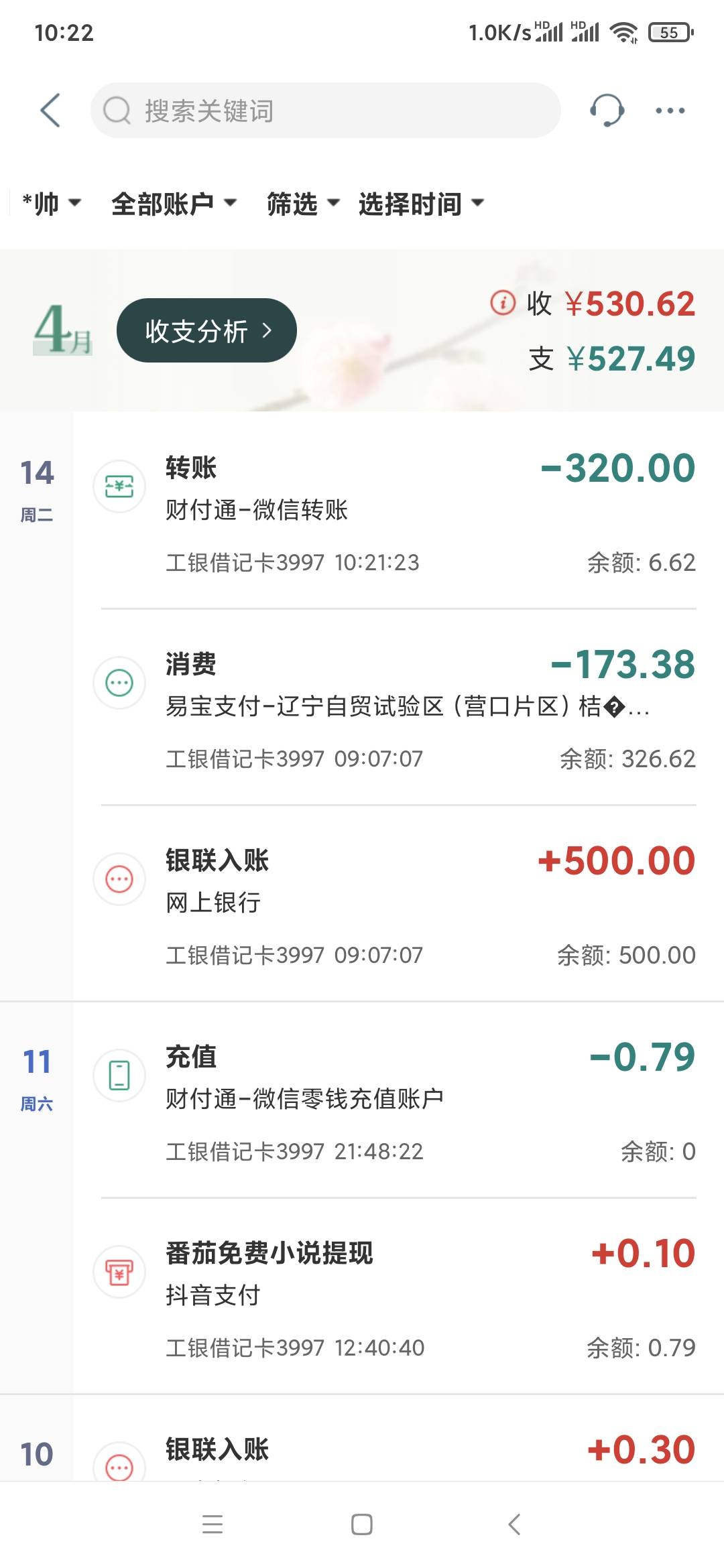Screen dimensions: 724x1568
Task: Open the 易宝支付 -173.38 transaction
Action: (x=429, y=707)
